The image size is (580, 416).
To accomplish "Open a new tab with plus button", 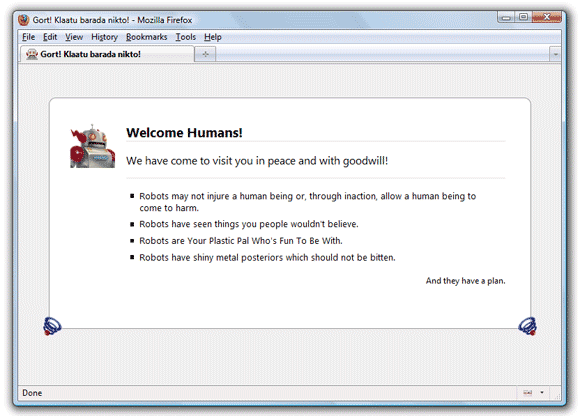I will click(205, 54).
